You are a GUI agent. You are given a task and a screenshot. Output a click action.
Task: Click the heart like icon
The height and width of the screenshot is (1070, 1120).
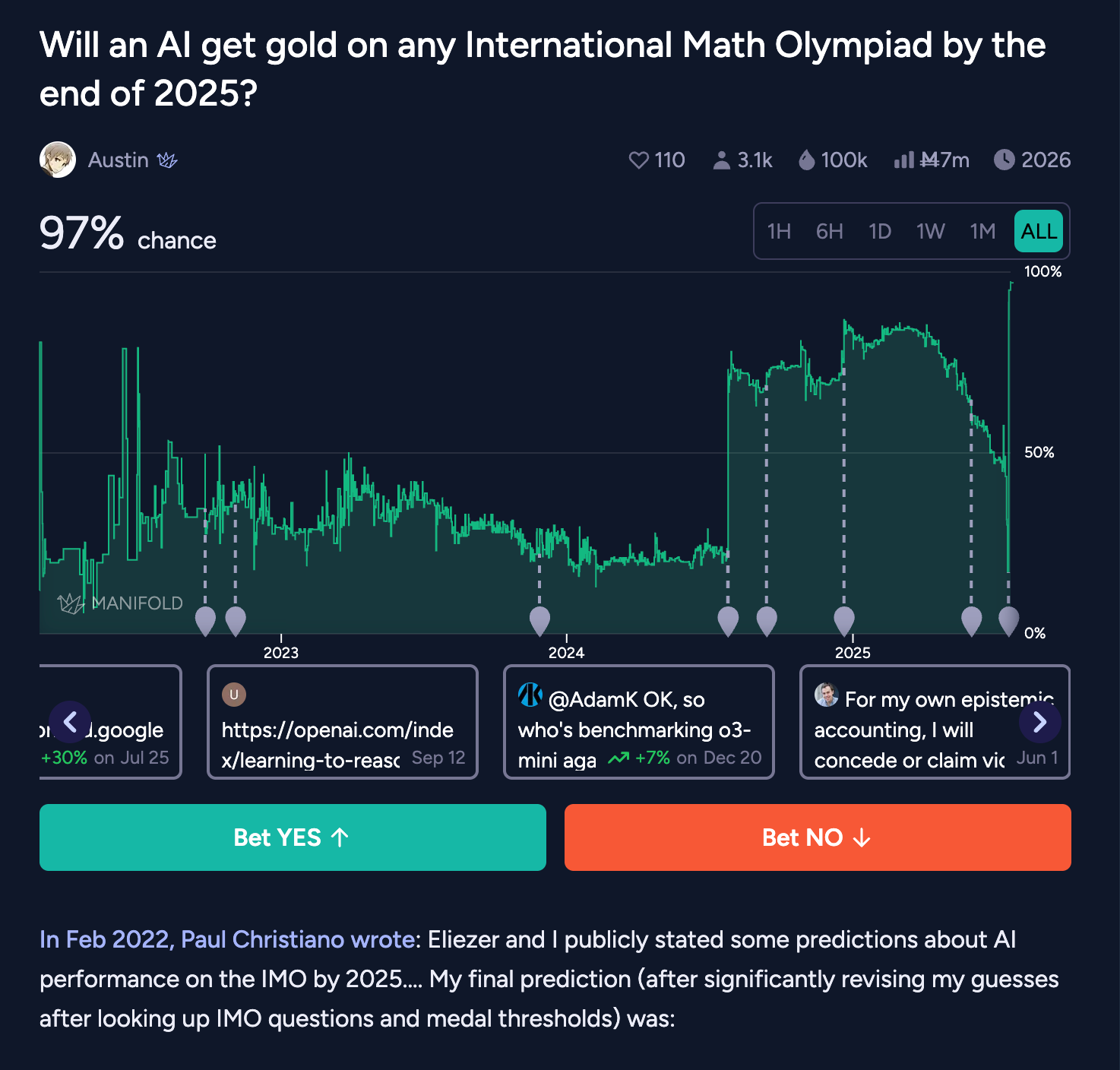pos(639,160)
